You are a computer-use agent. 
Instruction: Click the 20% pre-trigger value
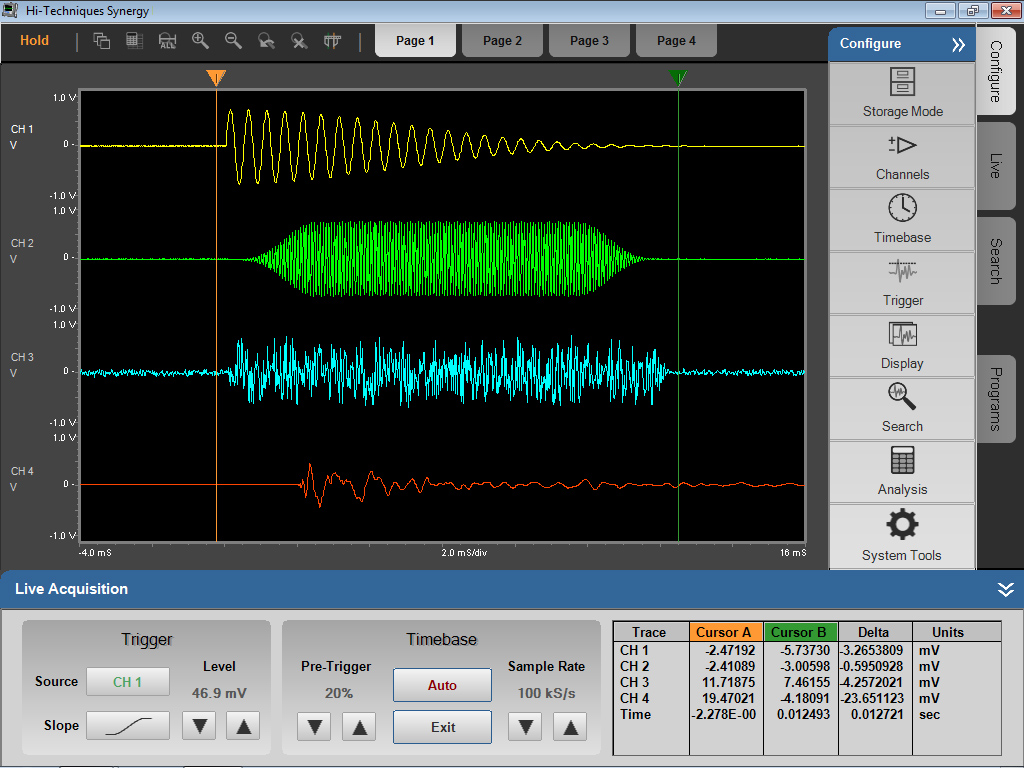[339, 693]
